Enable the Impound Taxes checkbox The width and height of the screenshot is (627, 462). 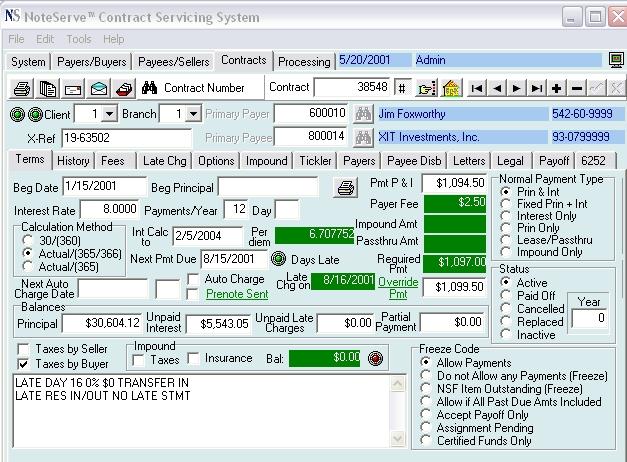pyautogui.click(x=138, y=360)
